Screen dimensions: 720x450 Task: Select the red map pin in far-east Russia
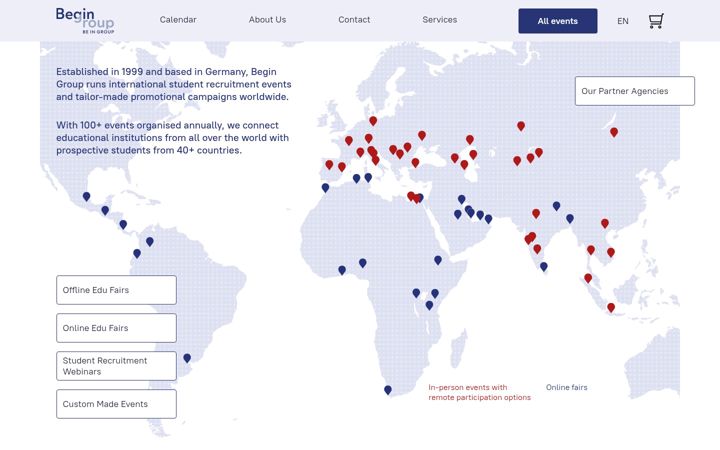[x=614, y=132]
